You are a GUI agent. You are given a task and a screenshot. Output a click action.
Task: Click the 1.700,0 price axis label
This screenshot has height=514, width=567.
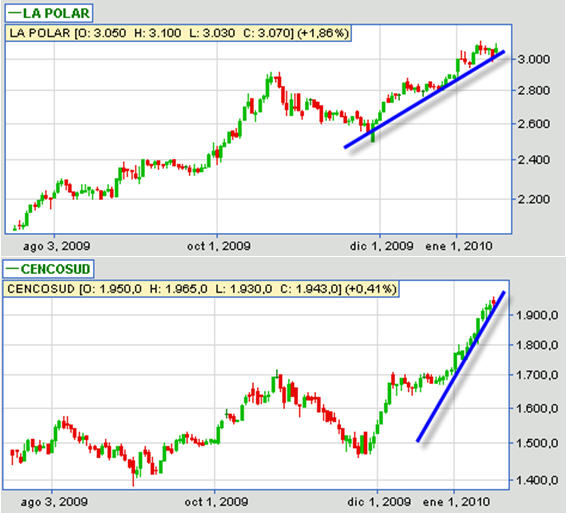[536, 375]
